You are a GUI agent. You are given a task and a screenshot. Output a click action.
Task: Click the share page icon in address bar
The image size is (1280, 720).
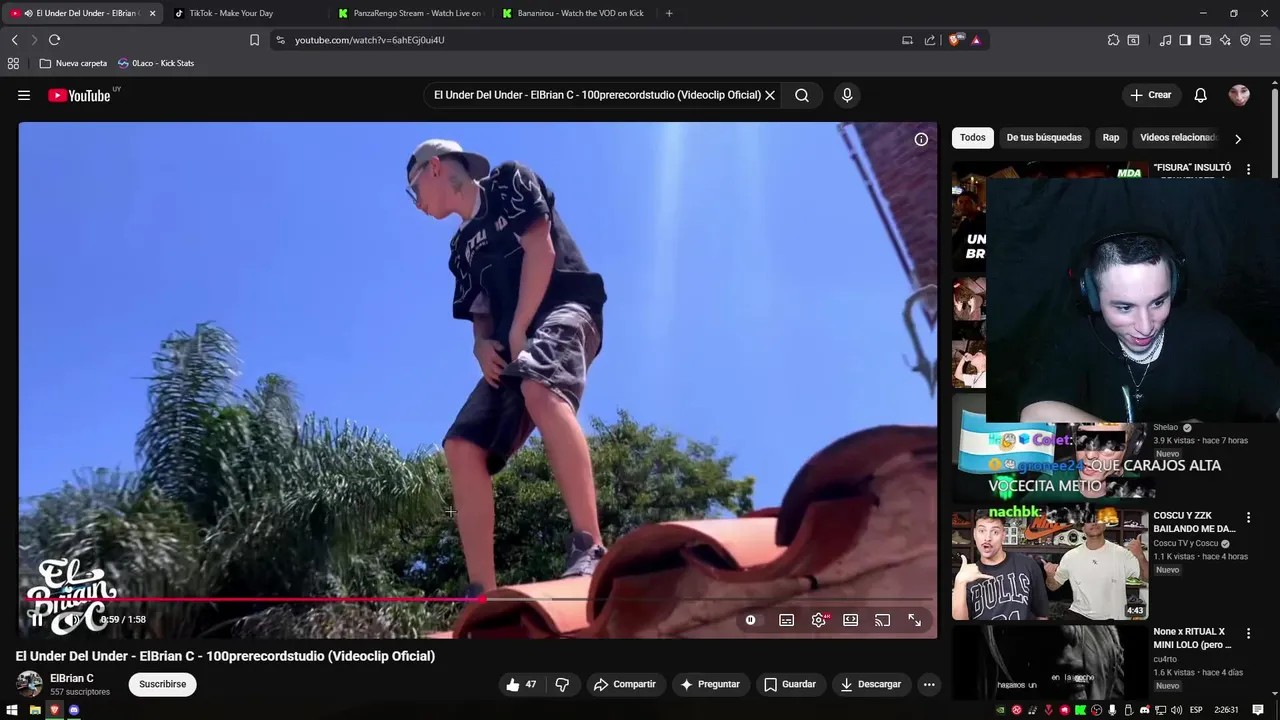930,40
